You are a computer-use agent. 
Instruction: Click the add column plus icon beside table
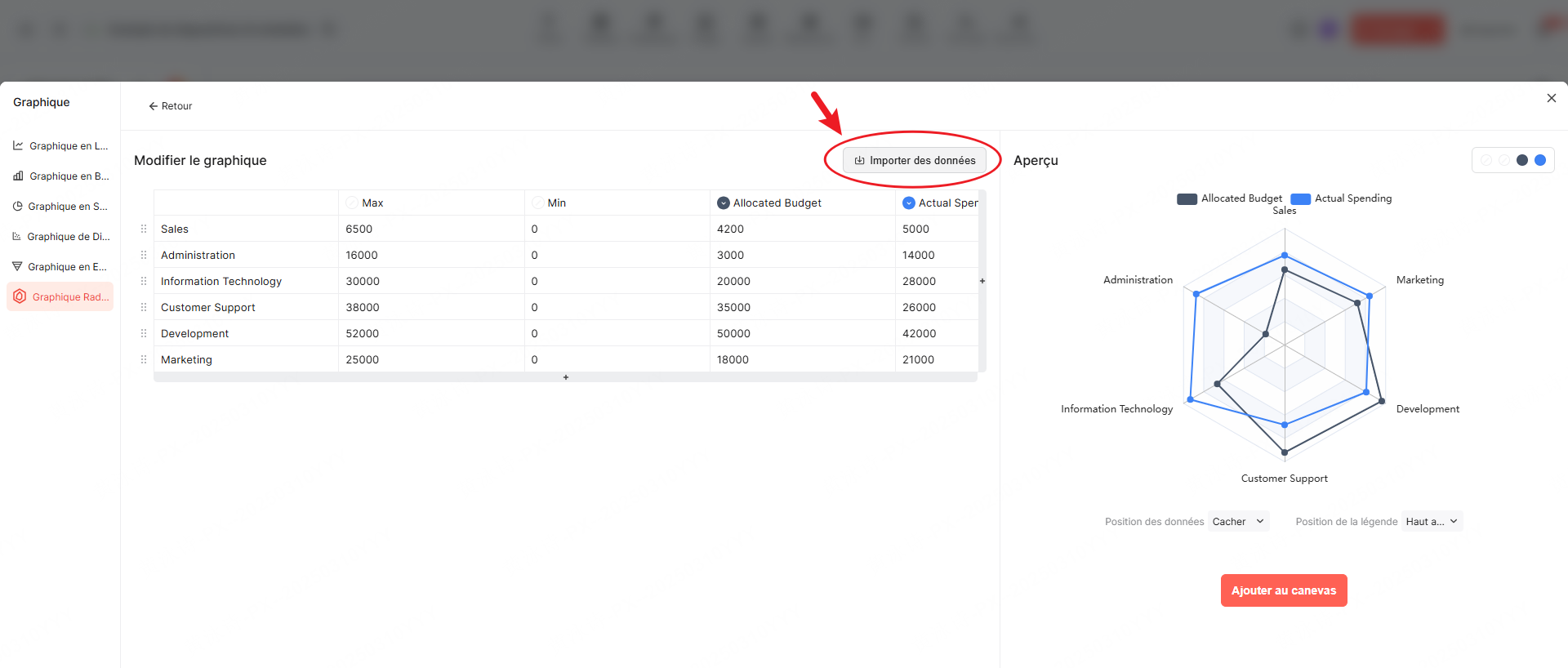coord(982,281)
